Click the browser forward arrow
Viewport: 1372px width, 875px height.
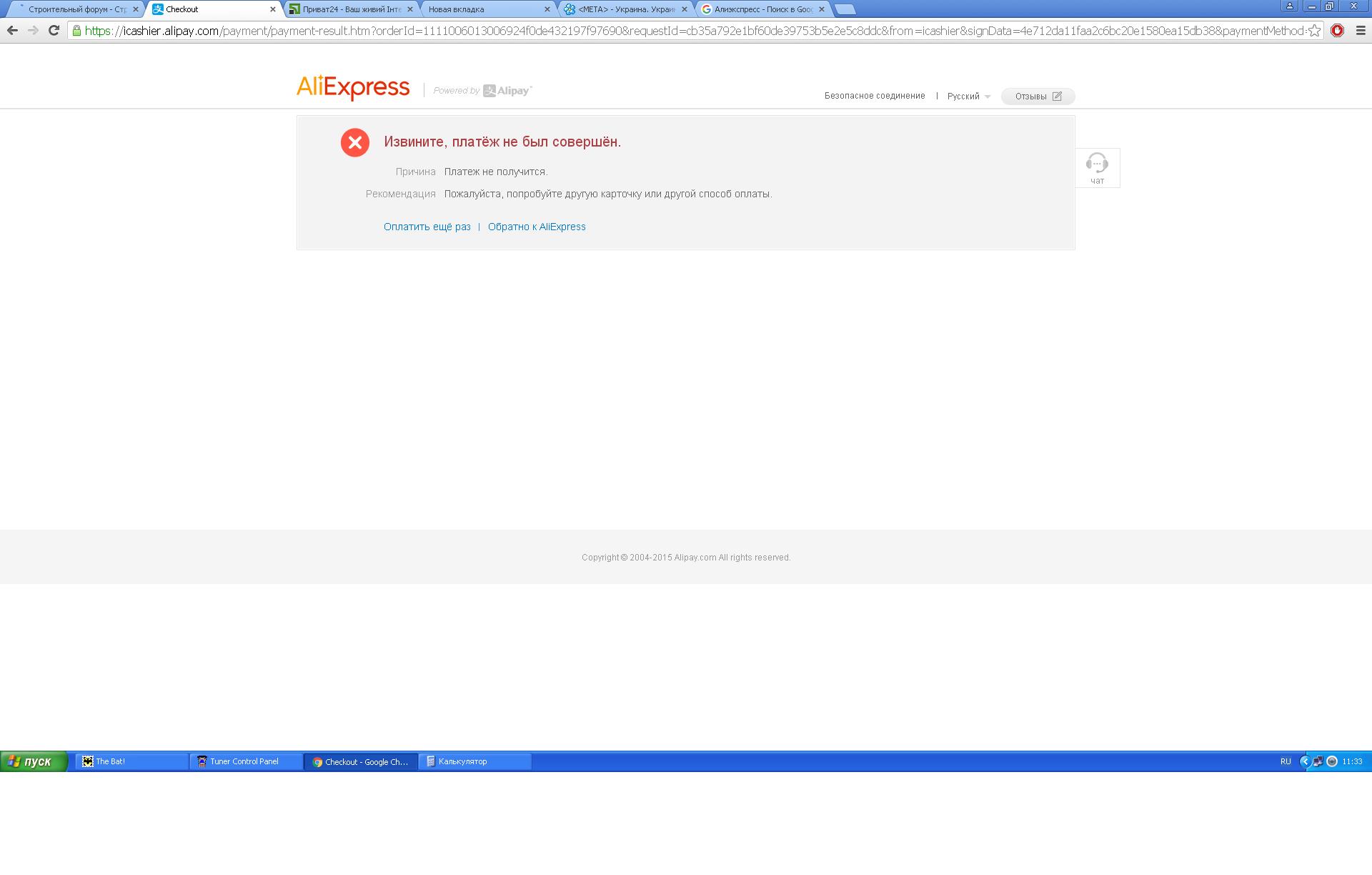pos(33,31)
